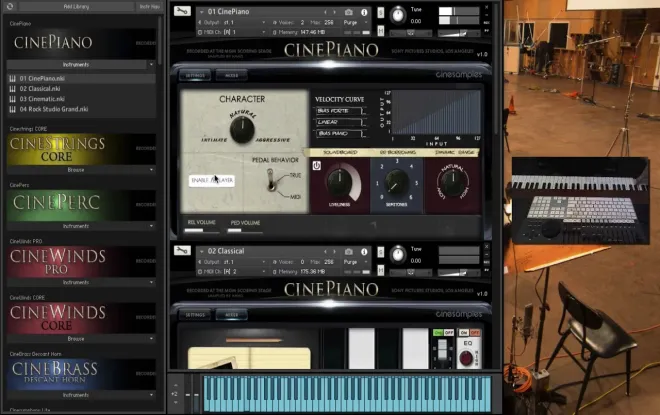The height and width of the screenshot is (415, 660).
Task: Switch to Mixer tab in 01 CinePiano
Action: [x=232, y=75]
